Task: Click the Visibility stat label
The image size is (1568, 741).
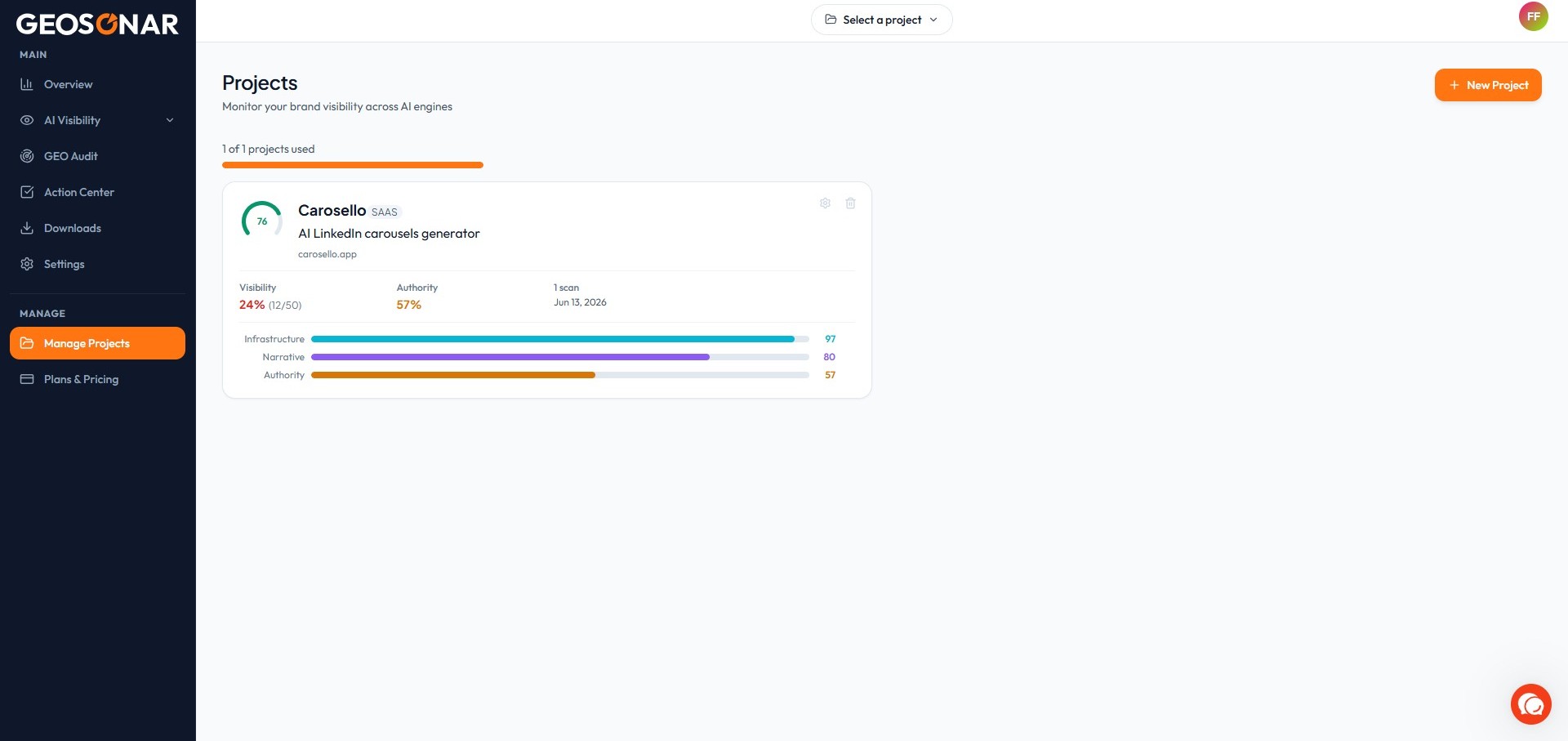Action: coord(258,288)
